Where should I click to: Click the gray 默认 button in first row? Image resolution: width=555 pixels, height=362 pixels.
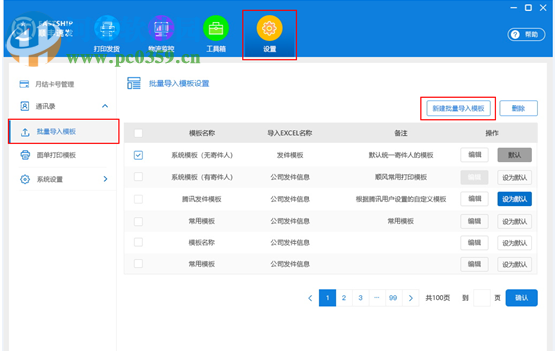(514, 155)
